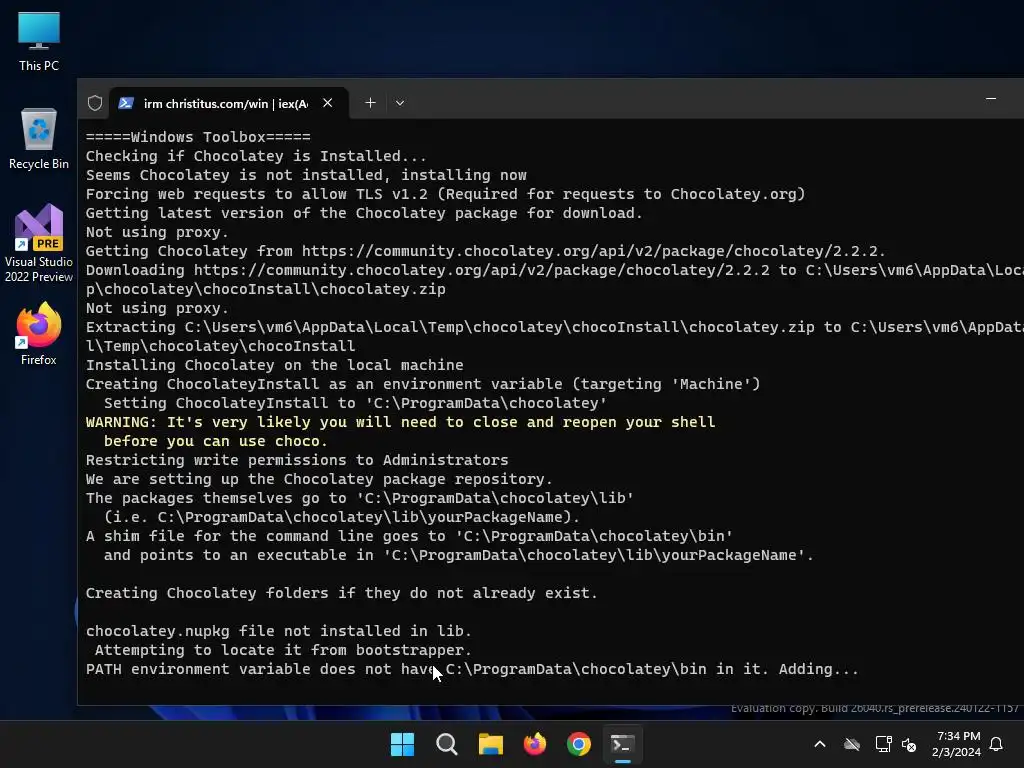Image resolution: width=1024 pixels, height=768 pixels.
Task: Click the '=====Windows Toolbox=====' header text
Action: 198,137
